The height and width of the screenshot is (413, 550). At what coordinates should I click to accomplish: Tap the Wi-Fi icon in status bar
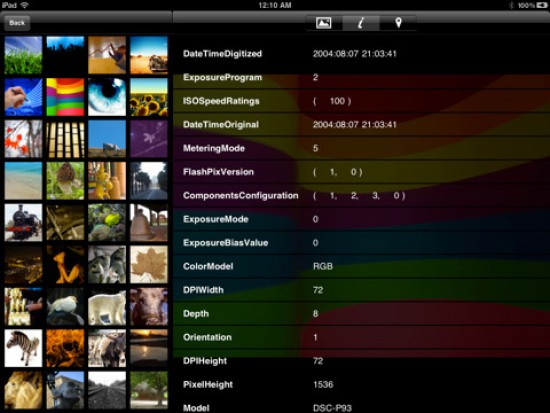pos(25,5)
